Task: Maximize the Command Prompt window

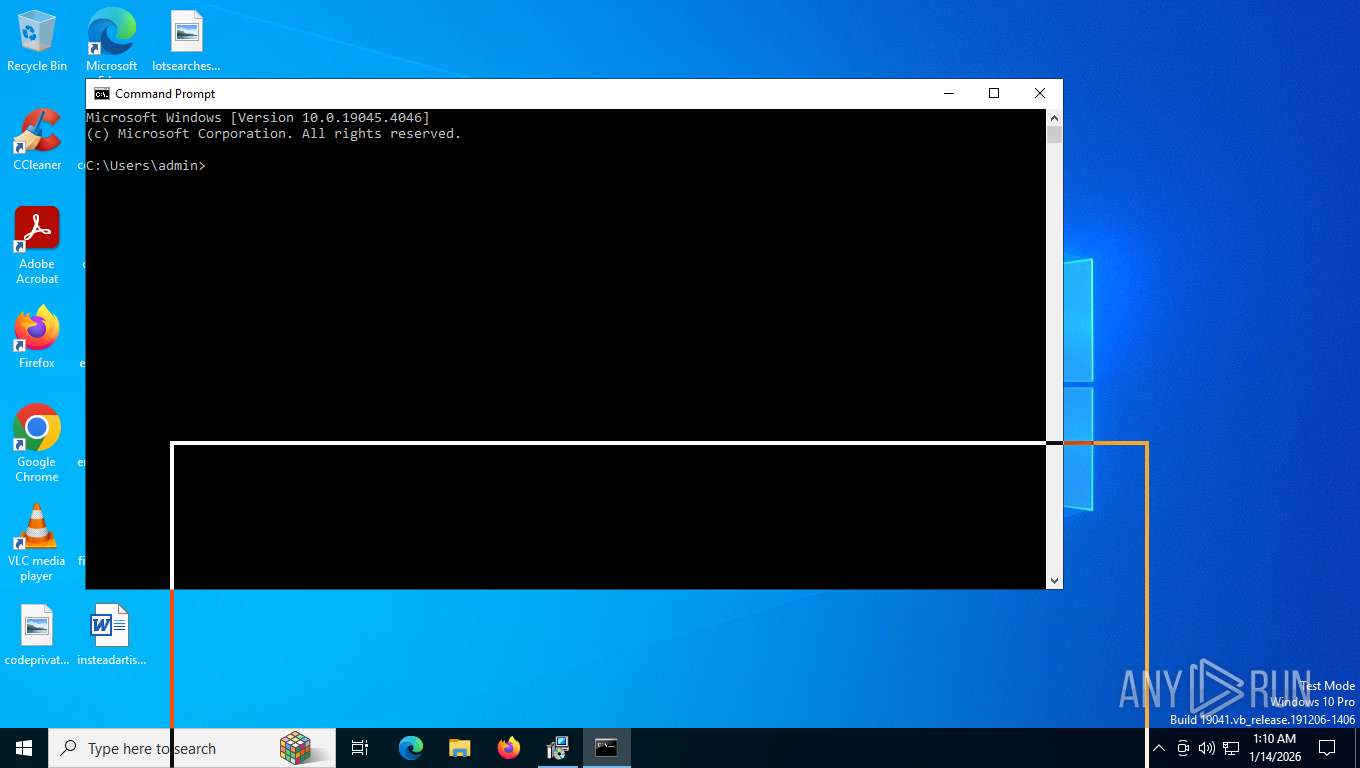Action: [994, 93]
